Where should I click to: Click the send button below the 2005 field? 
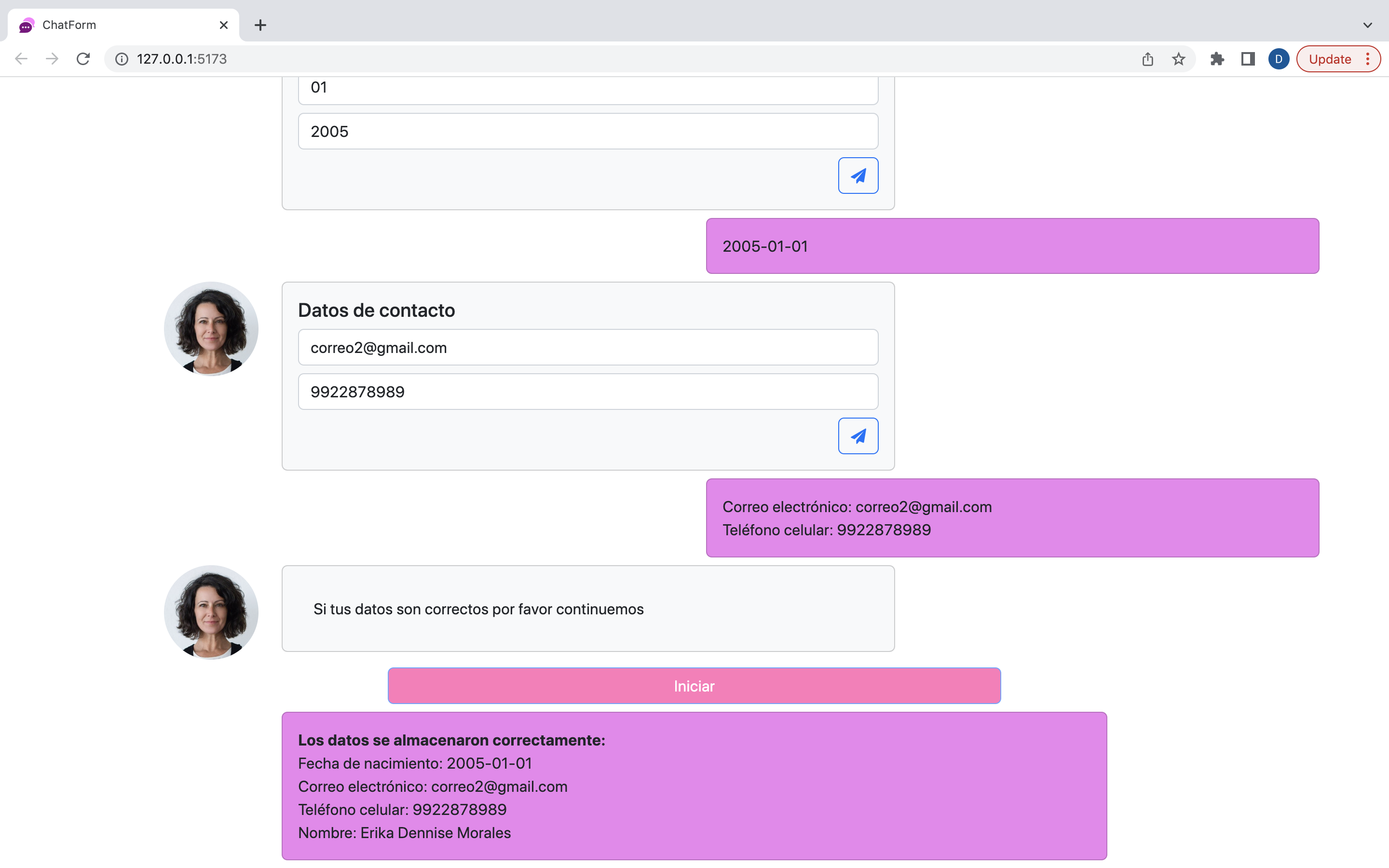point(858,175)
